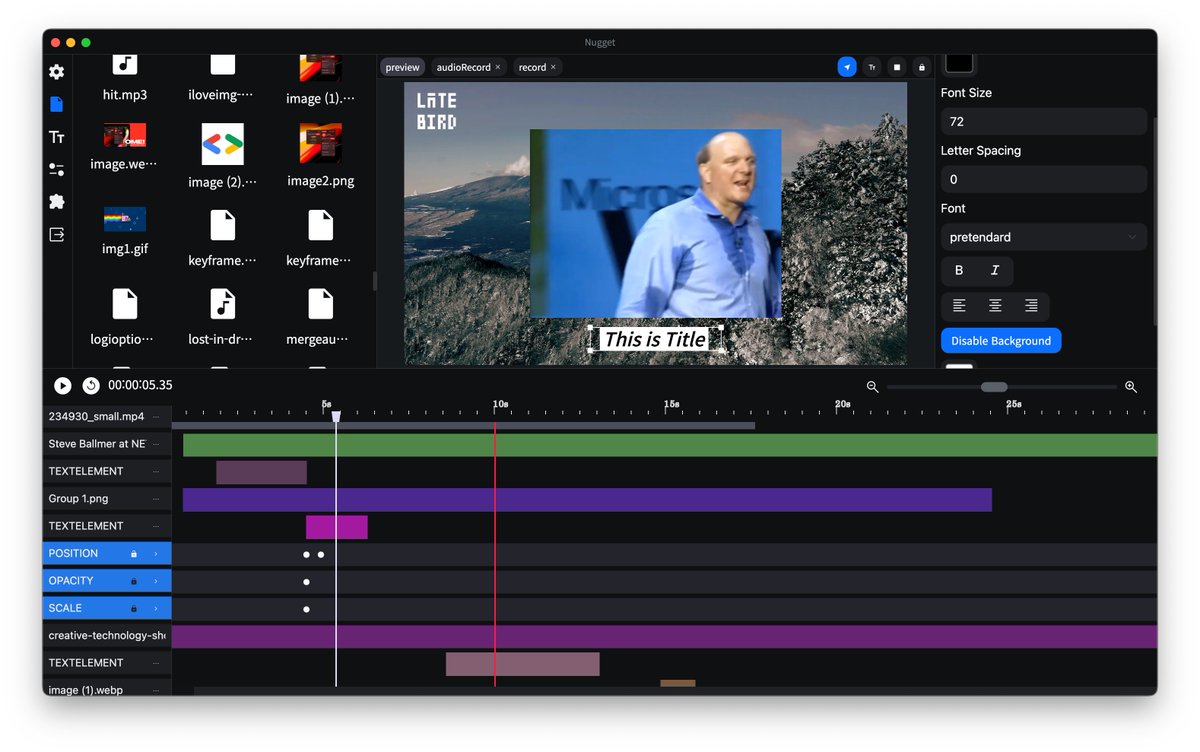Screen dimensions: 1200x752
Task: Click the playhead marker at 5 seconds
Action: pyautogui.click(x=336, y=416)
